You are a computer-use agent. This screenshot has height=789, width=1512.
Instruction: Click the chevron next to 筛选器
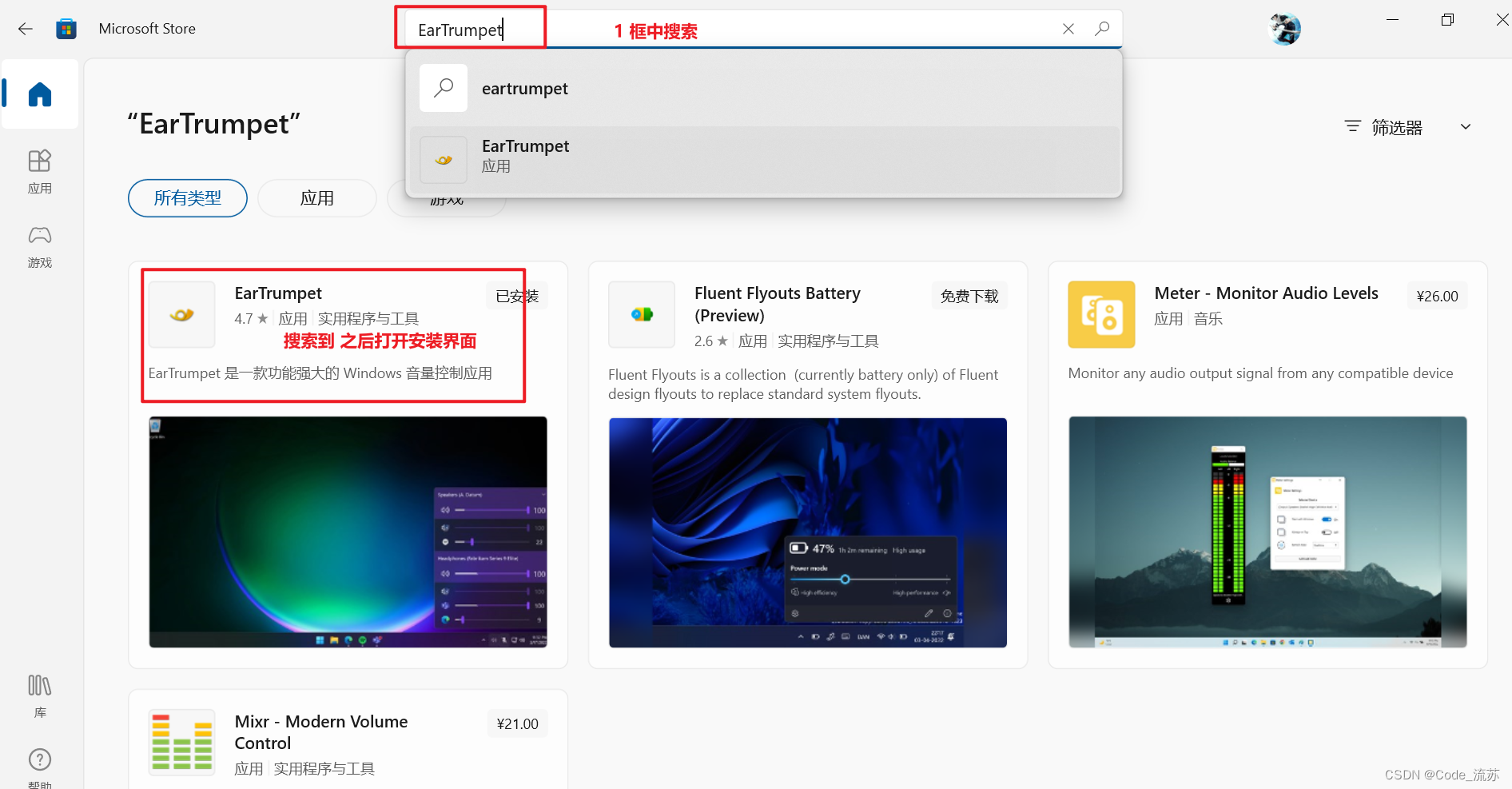point(1466,127)
